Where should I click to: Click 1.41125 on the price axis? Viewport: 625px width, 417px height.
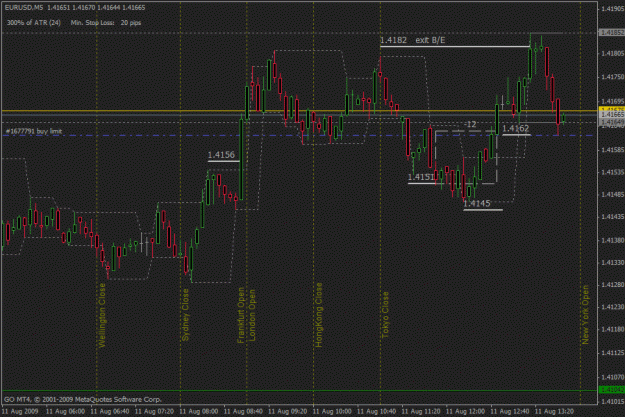613,353
